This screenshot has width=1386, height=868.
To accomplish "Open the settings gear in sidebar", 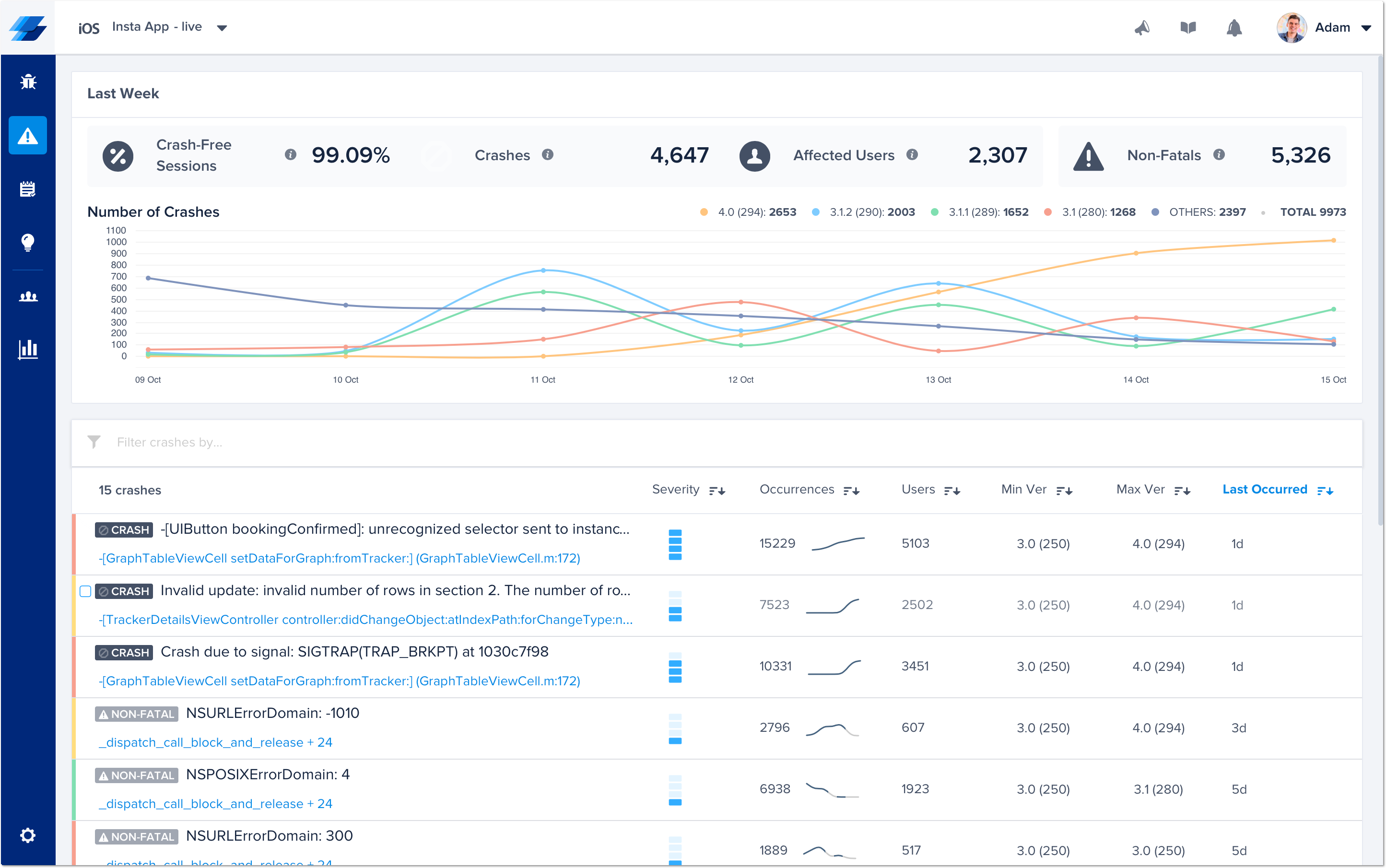I will 27,835.
